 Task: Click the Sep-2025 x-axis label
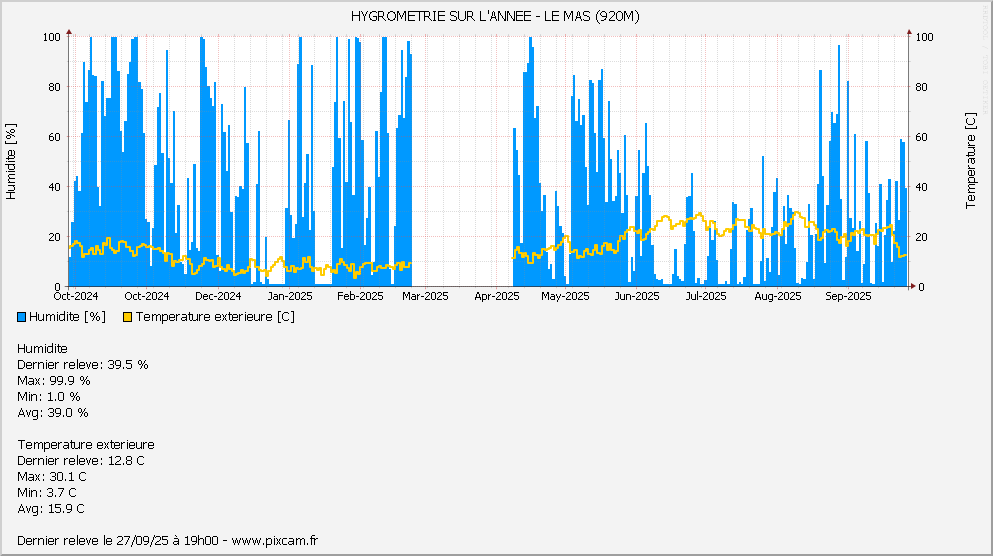tap(847, 296)
